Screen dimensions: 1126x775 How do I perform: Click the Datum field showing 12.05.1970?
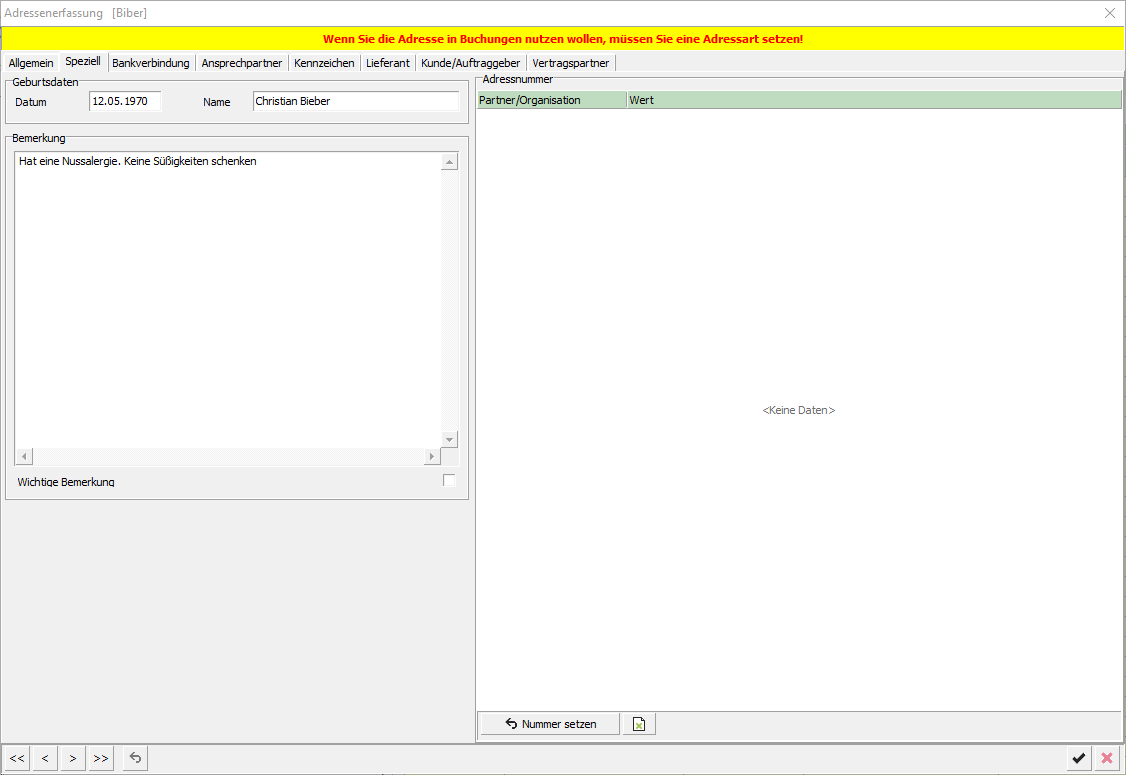[124, 100]
